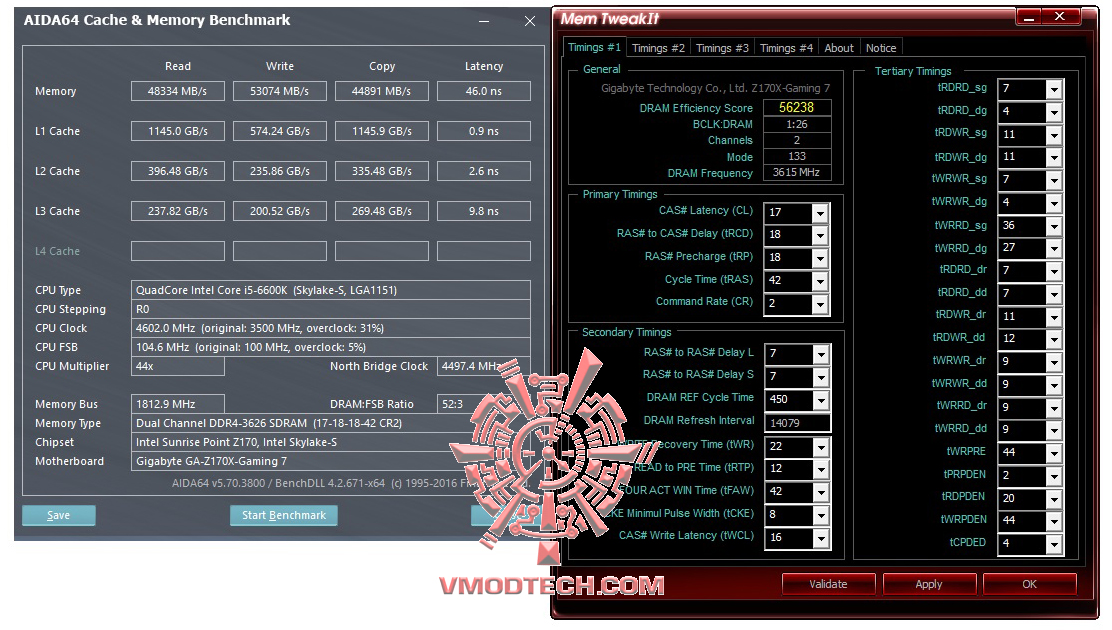Open the Command Rate (CR) dropdown

coord(820,304)
